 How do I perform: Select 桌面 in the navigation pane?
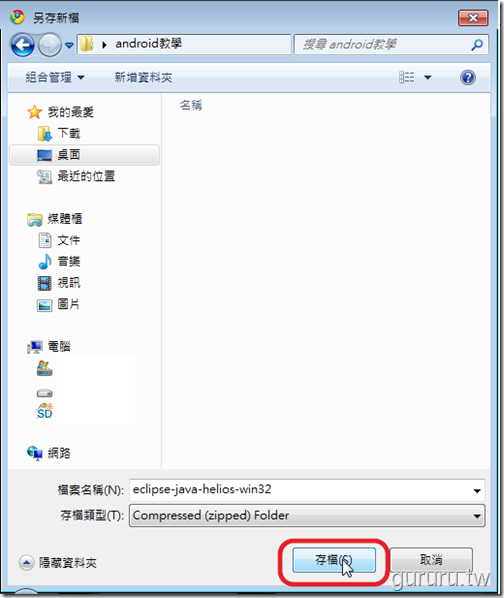click(x=84, y=155)
